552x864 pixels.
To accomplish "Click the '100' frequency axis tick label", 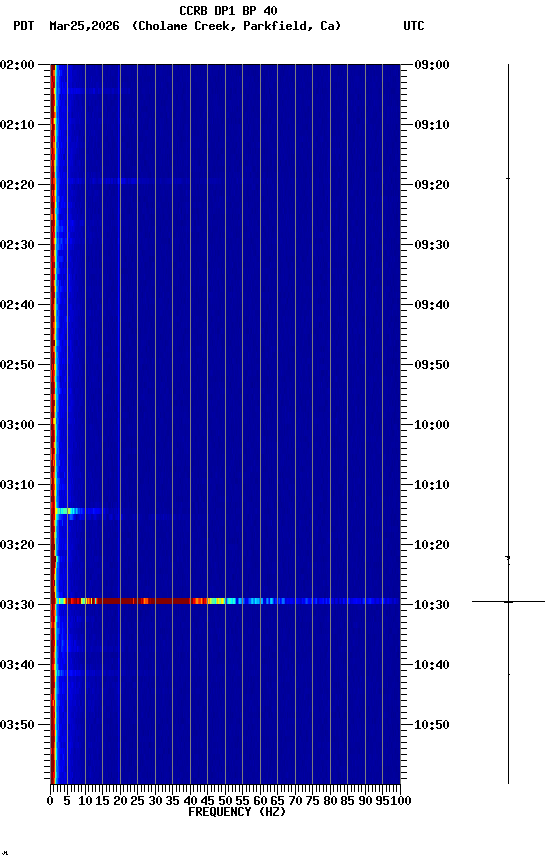I will 402,801.
